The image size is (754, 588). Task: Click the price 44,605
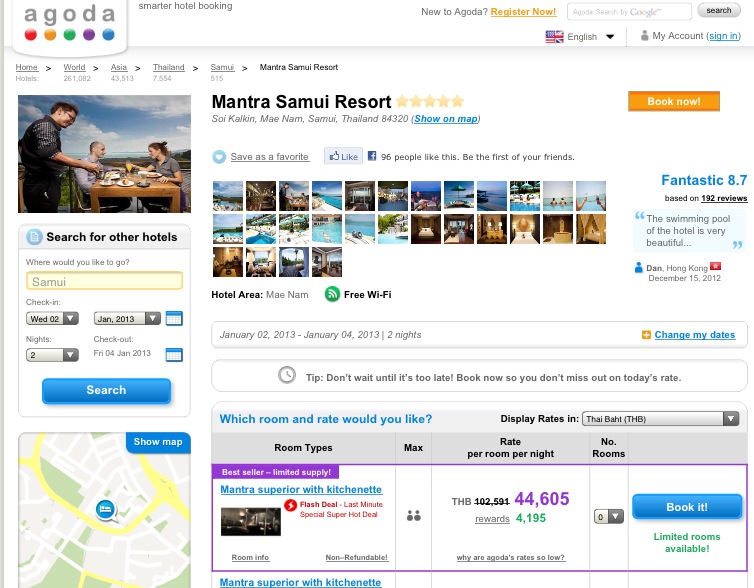coord(542,499)
